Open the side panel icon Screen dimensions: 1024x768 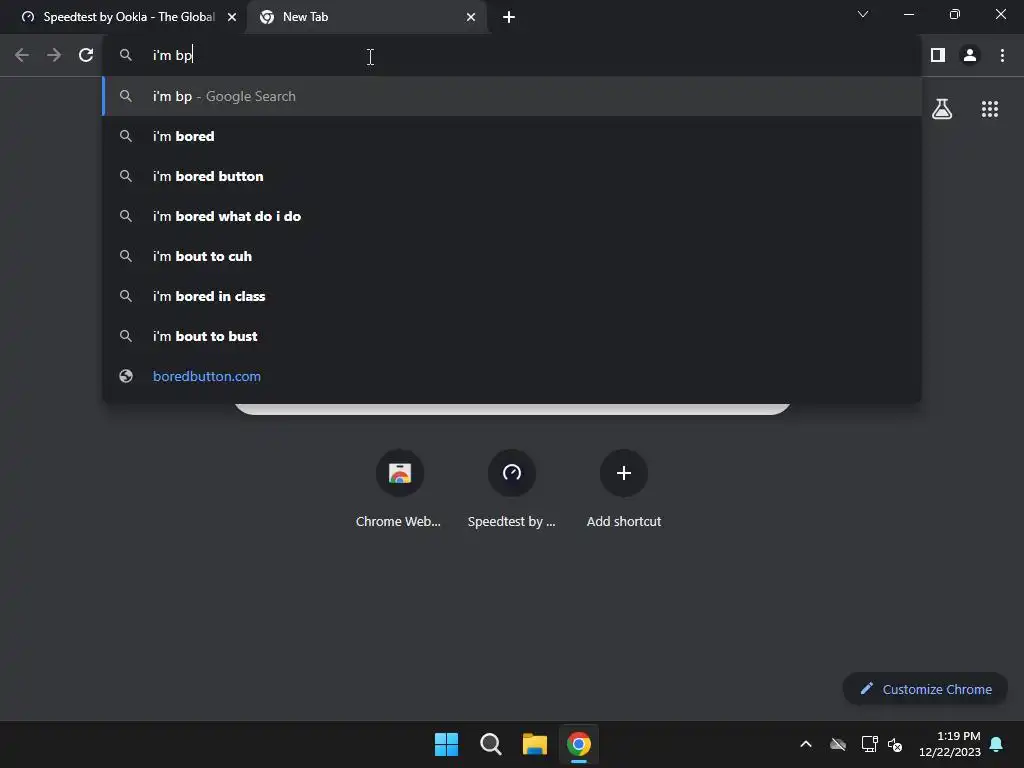[x=938, y=55]
